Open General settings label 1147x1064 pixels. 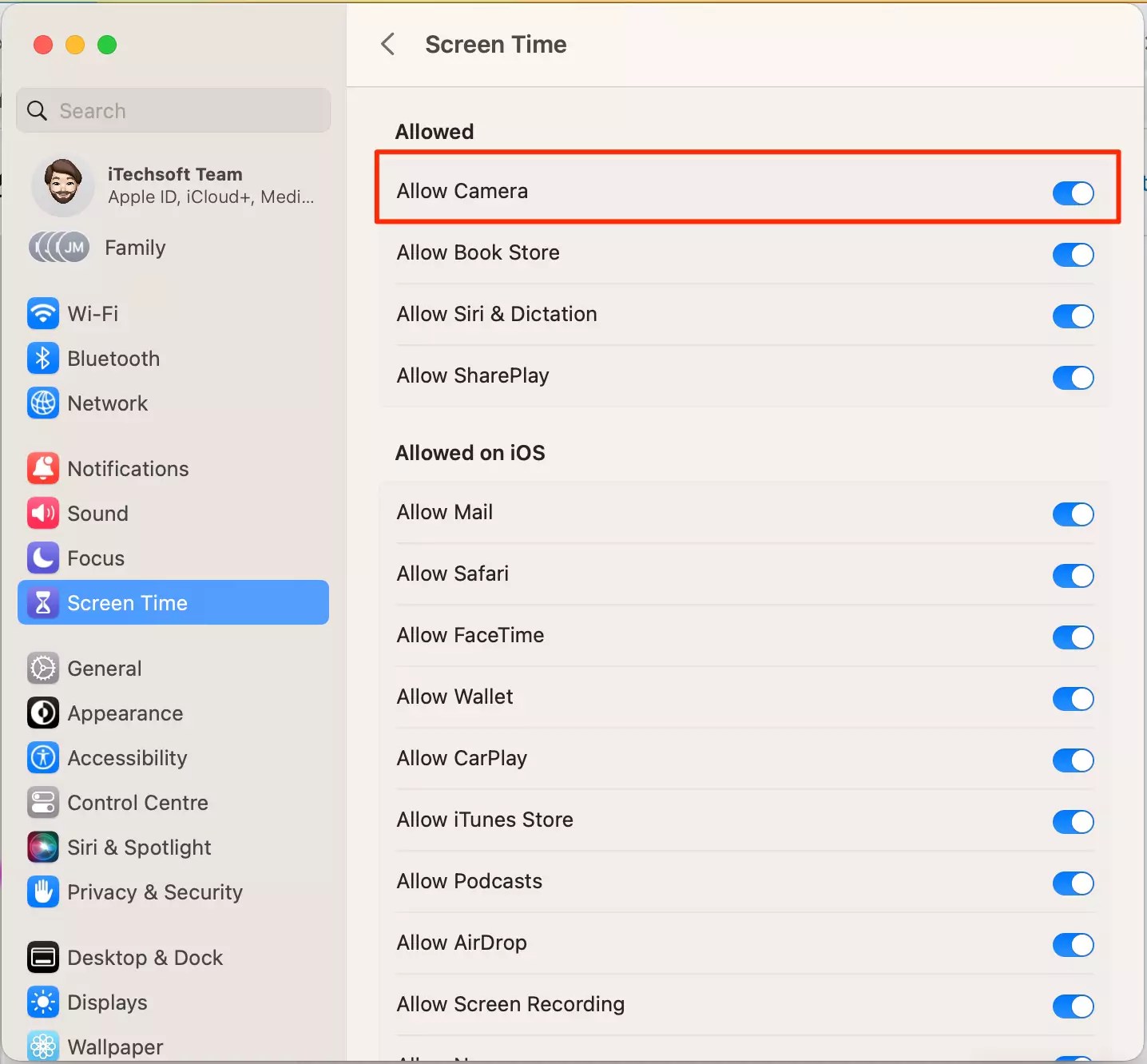click(x=105, y=668)
